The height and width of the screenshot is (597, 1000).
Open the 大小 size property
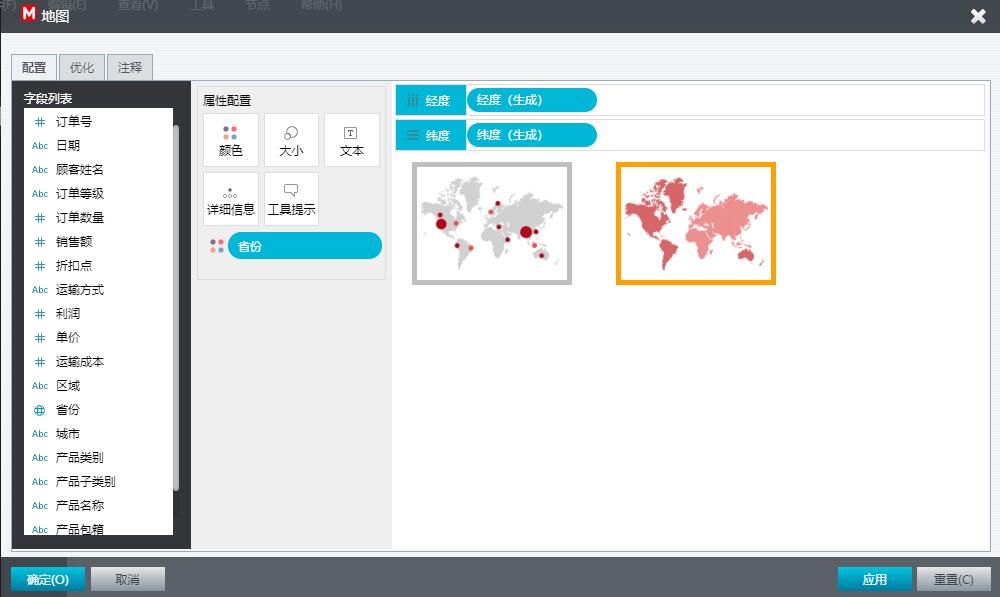[291, 140]
